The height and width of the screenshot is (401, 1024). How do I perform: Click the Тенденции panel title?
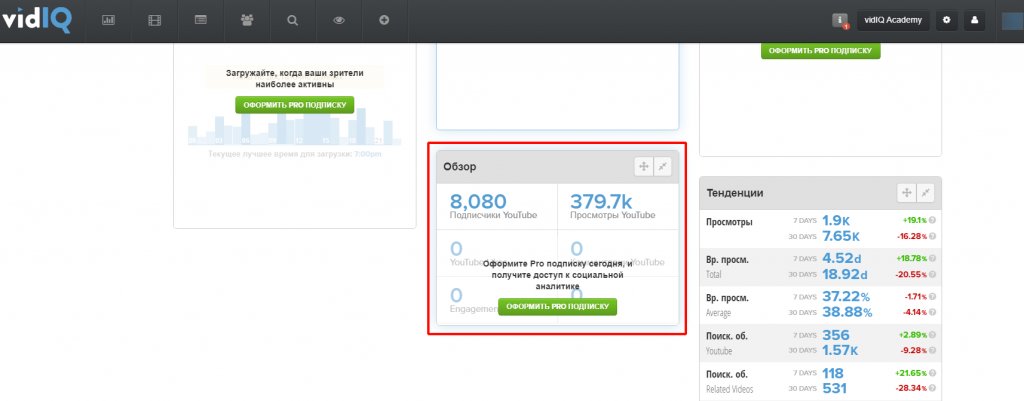tap(735, 193)
